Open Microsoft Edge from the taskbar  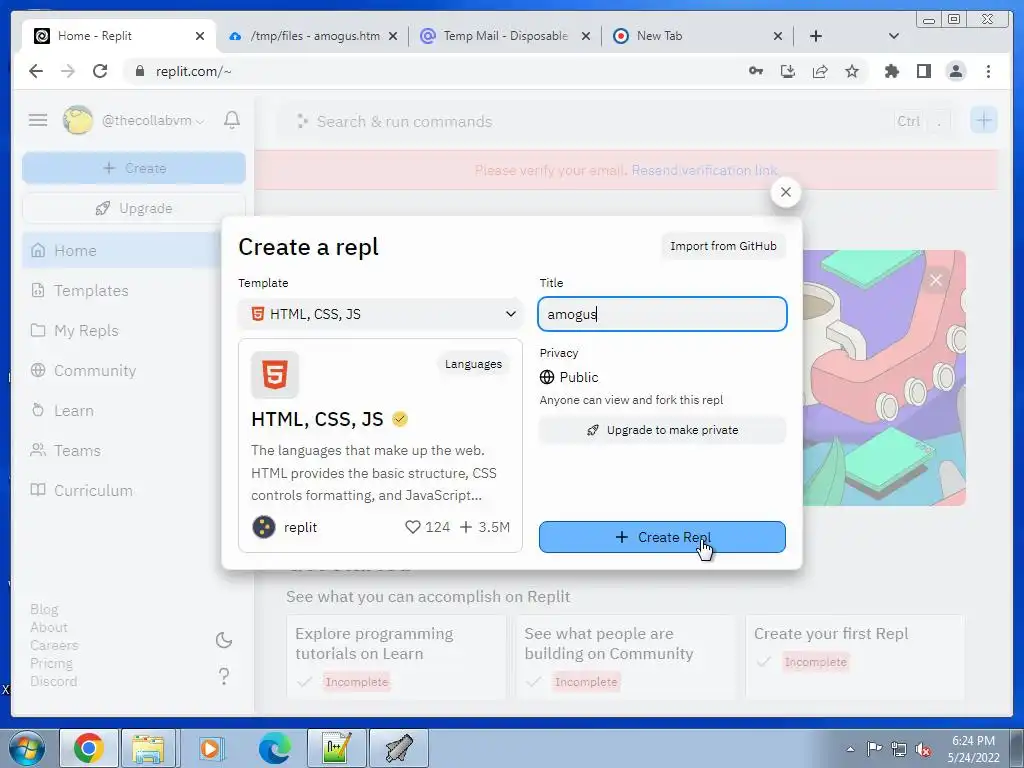(275, 748)
